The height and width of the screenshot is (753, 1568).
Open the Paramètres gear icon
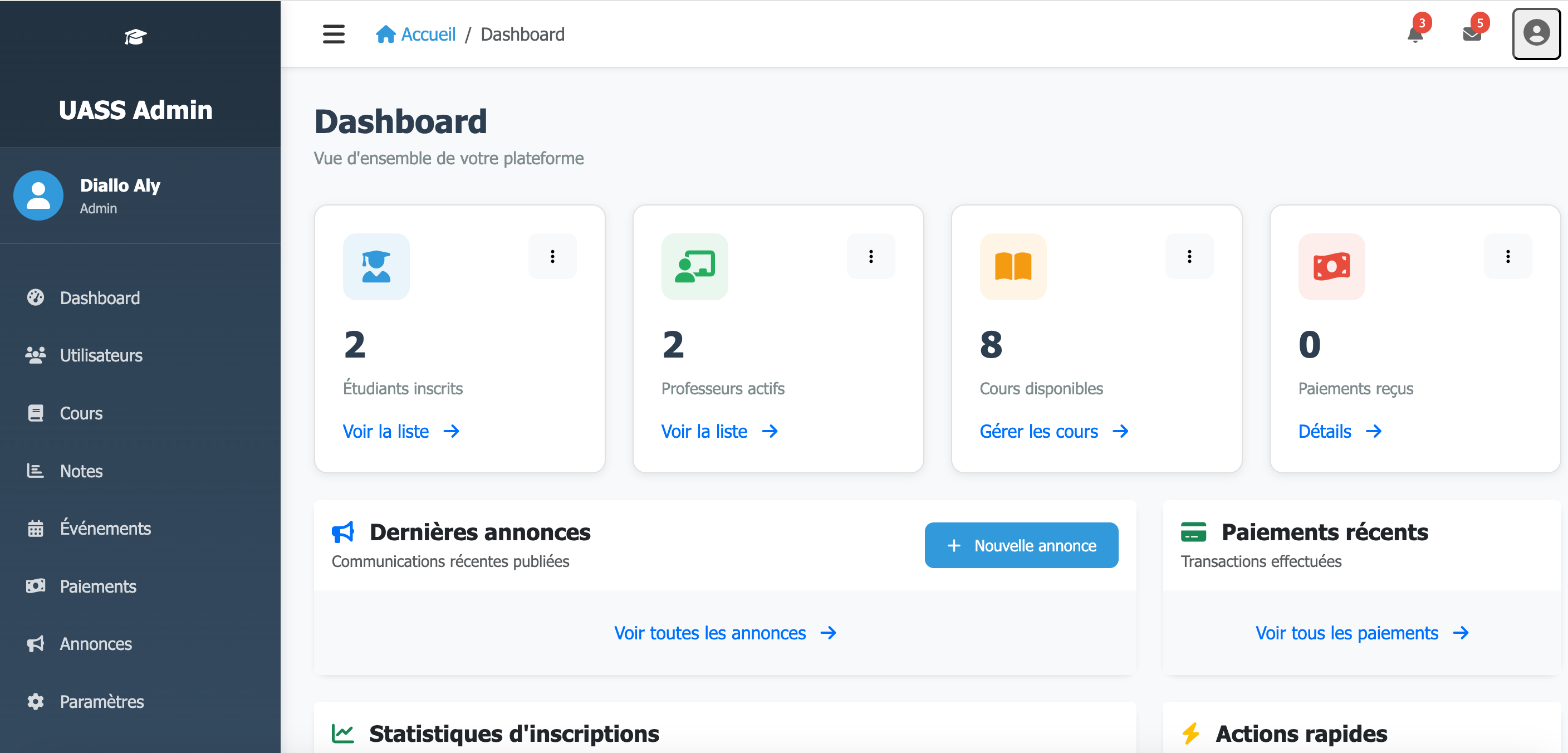click(x=36, y=701)
